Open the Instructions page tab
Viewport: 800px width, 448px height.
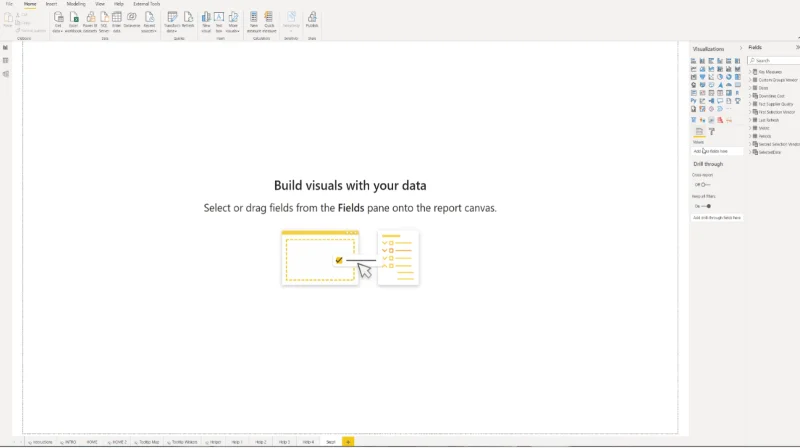coord(41,442)
